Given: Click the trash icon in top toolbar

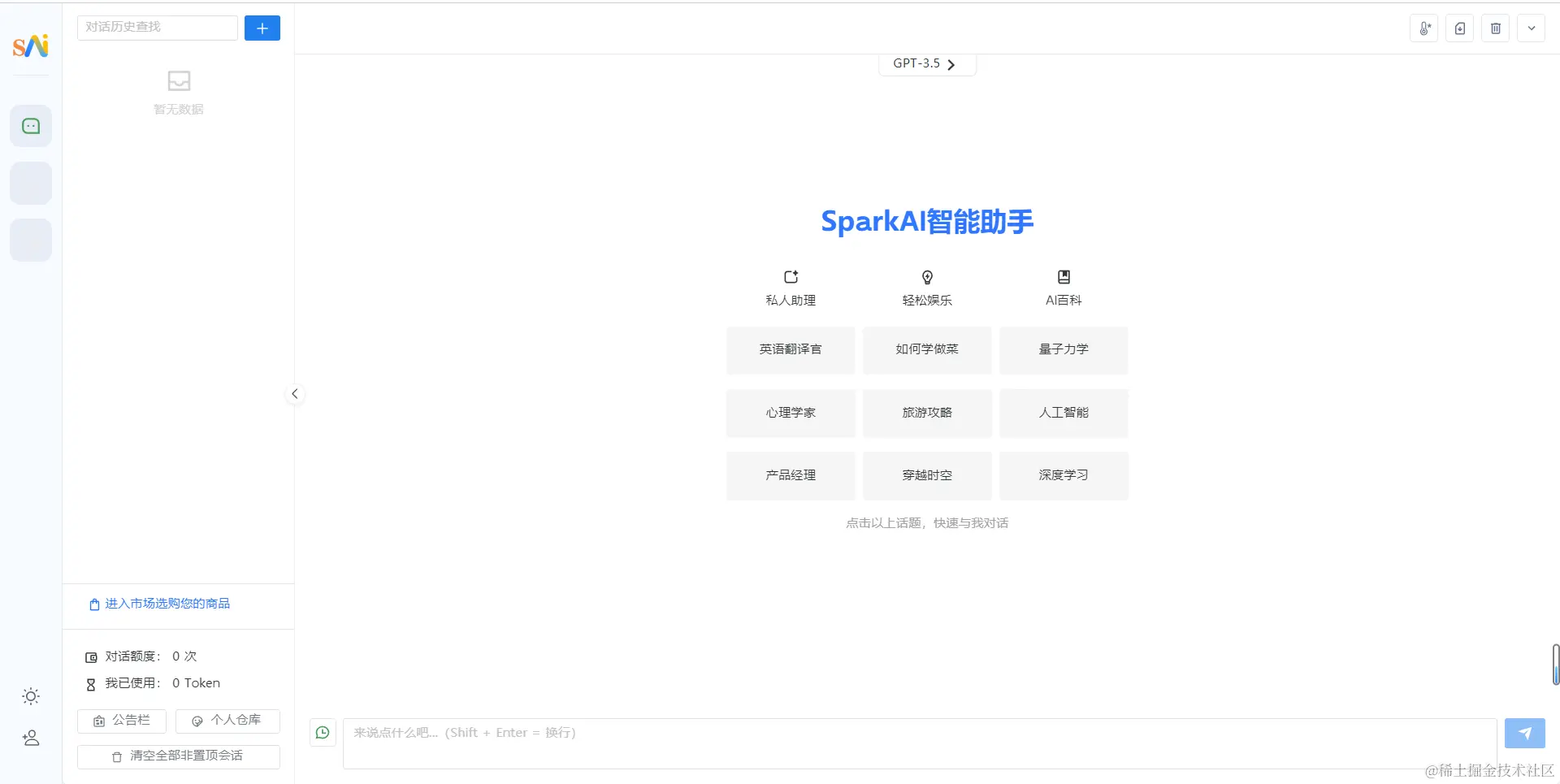Looking at the screenshot, I should [x=1496, y=28].
